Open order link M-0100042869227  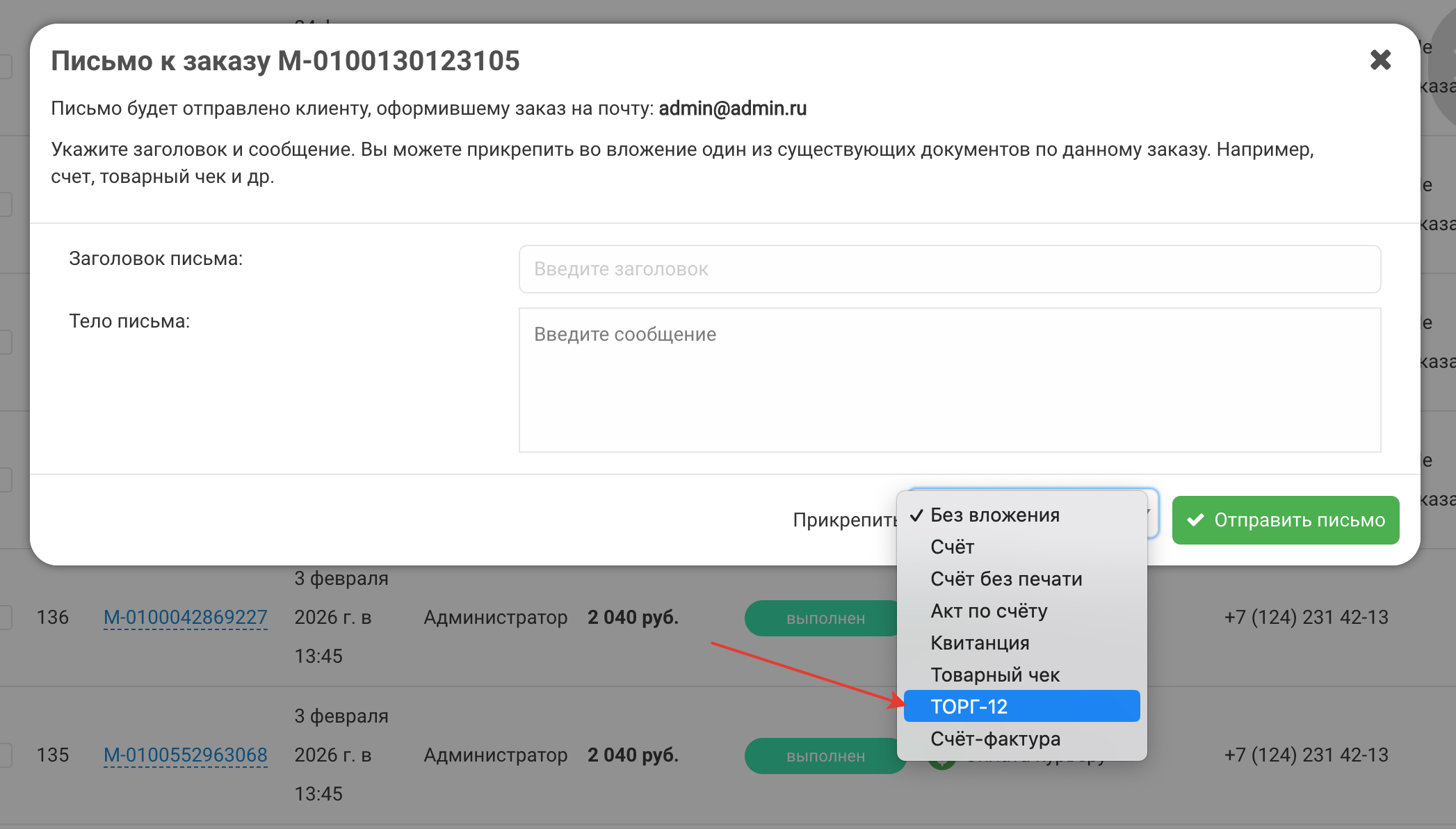tap(185, 617)
